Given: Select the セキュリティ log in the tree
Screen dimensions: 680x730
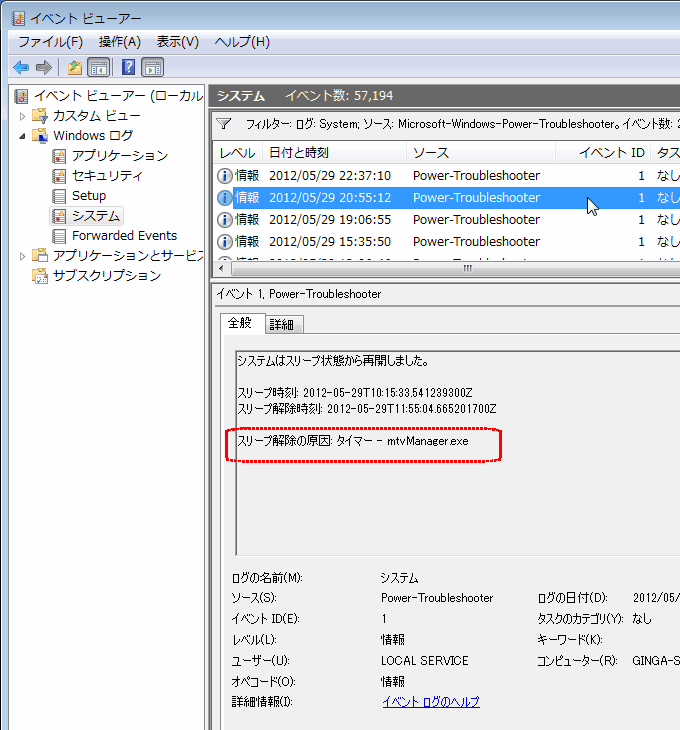Looking at the screenshot, I should (x=106, y=176).
